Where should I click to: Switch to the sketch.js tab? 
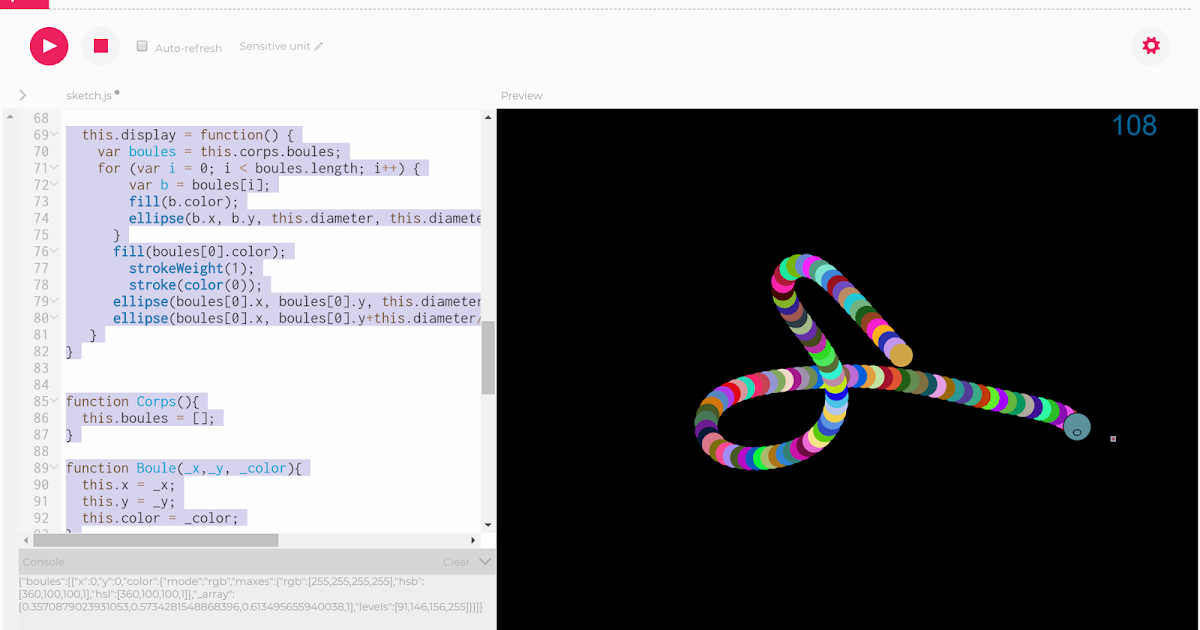(x=88, y=95)
